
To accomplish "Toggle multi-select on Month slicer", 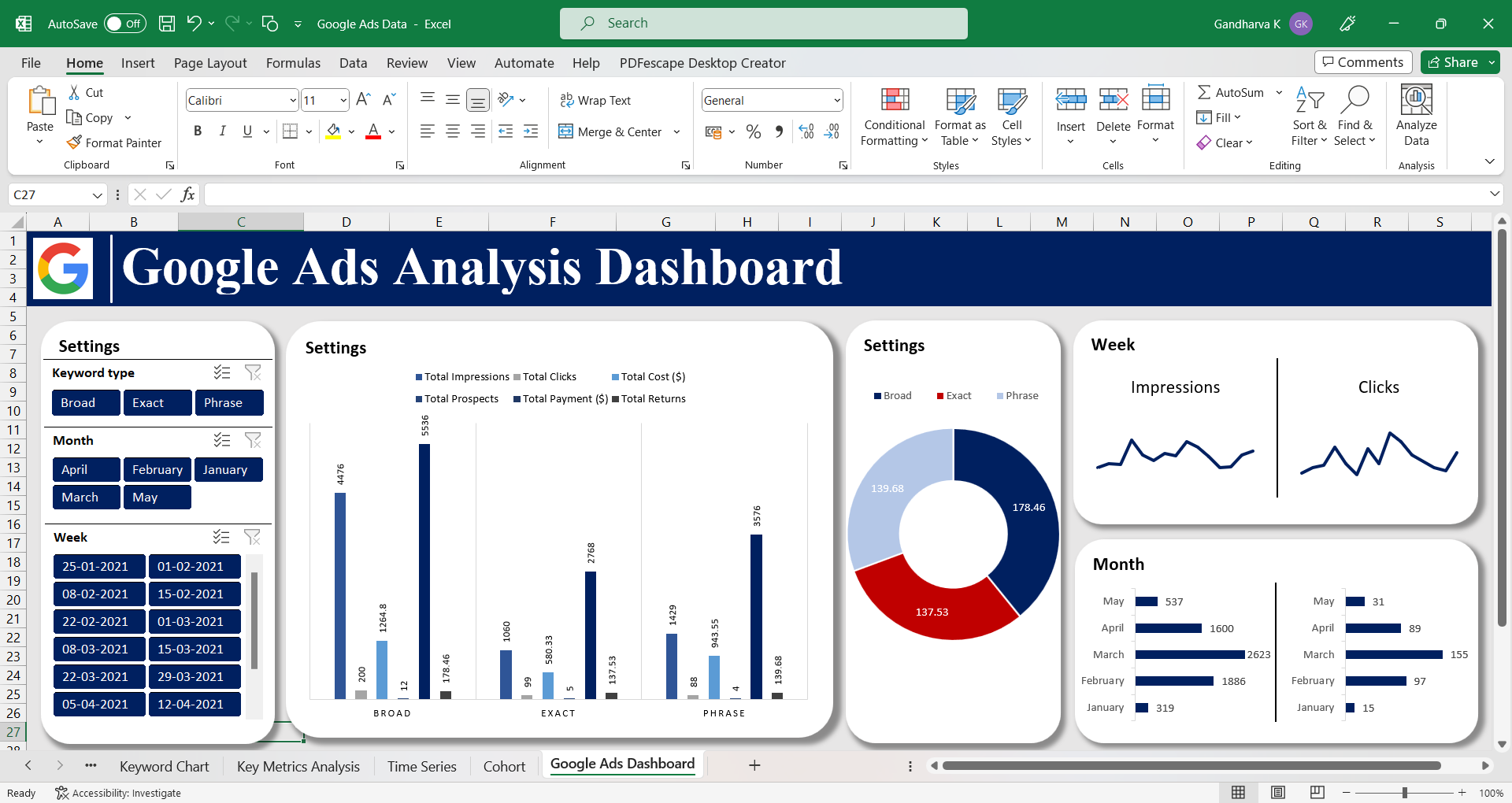I will (222, 440).
